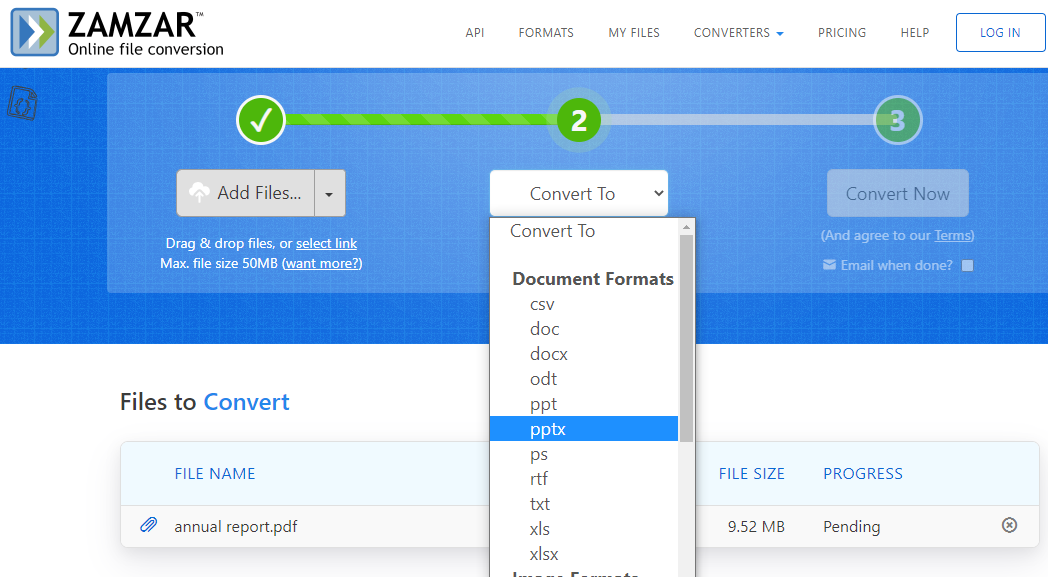Open the Add Files dropdown arrow
Viewport: 1048px width, 577px height.
click(330, 193)
